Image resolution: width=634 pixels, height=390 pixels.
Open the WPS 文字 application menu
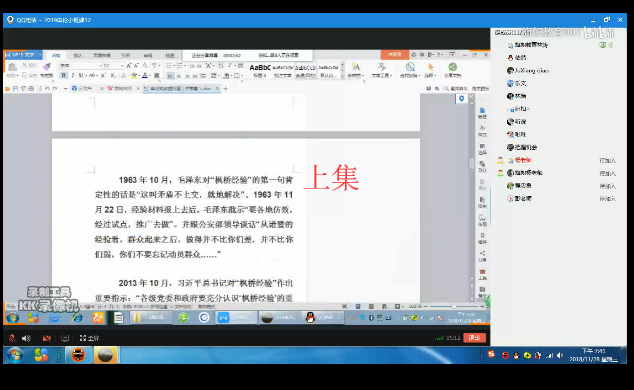[x=23, y=55]
